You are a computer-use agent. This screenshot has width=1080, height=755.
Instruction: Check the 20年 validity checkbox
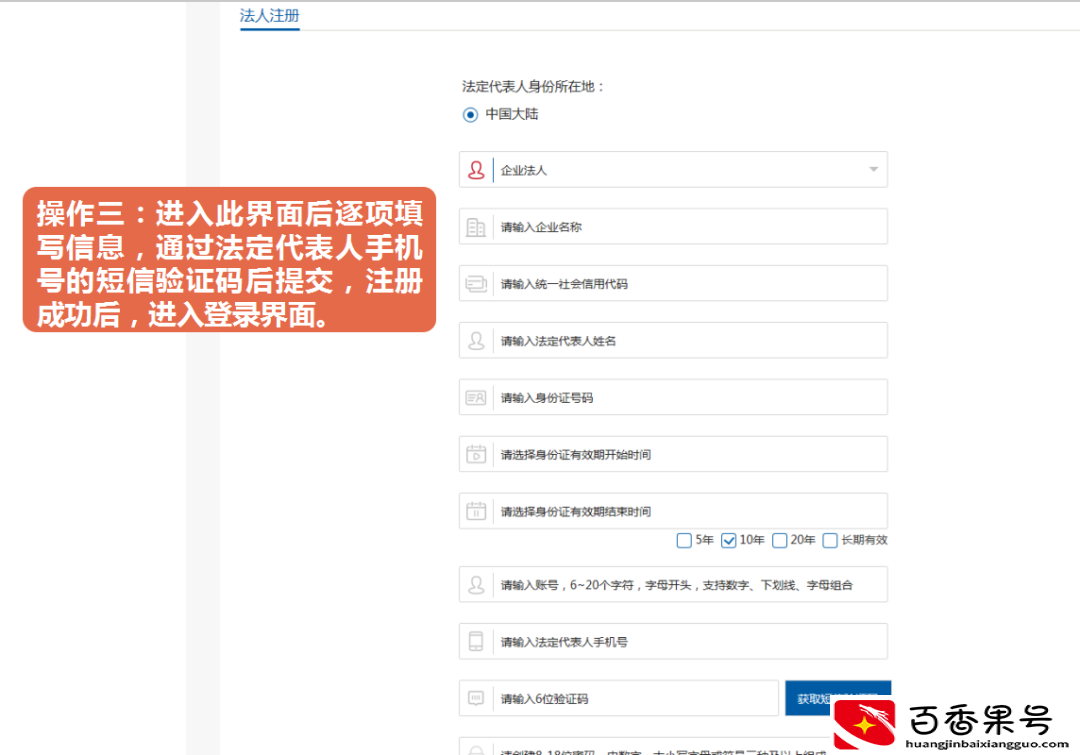[780, 540]
